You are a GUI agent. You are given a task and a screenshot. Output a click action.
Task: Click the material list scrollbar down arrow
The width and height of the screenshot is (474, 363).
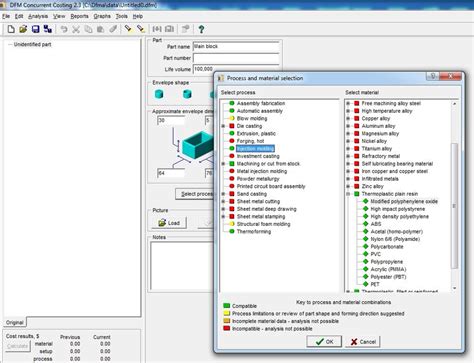click(x=454, y=288)
